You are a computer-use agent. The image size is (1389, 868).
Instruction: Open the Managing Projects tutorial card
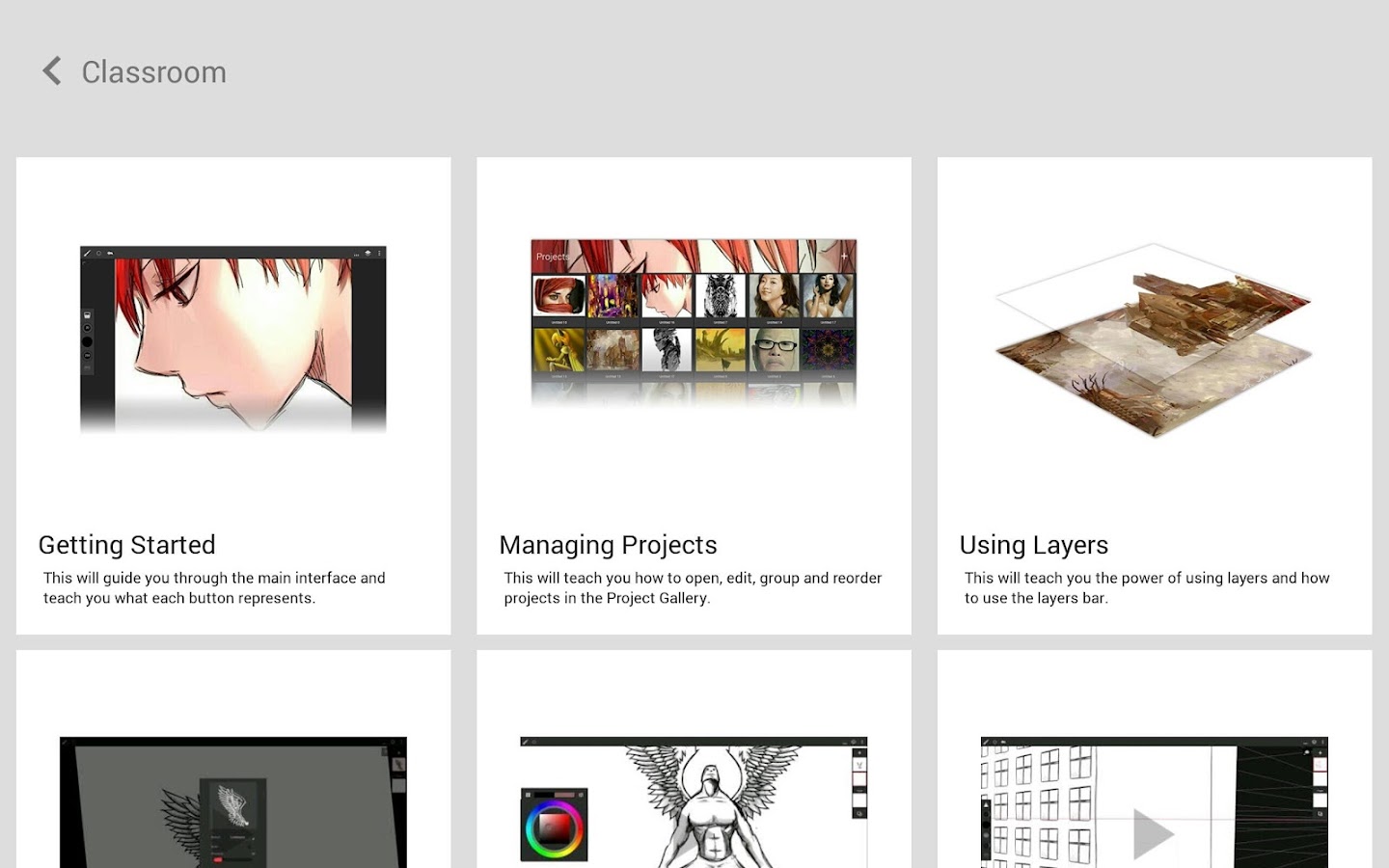(x=694, y=395)
